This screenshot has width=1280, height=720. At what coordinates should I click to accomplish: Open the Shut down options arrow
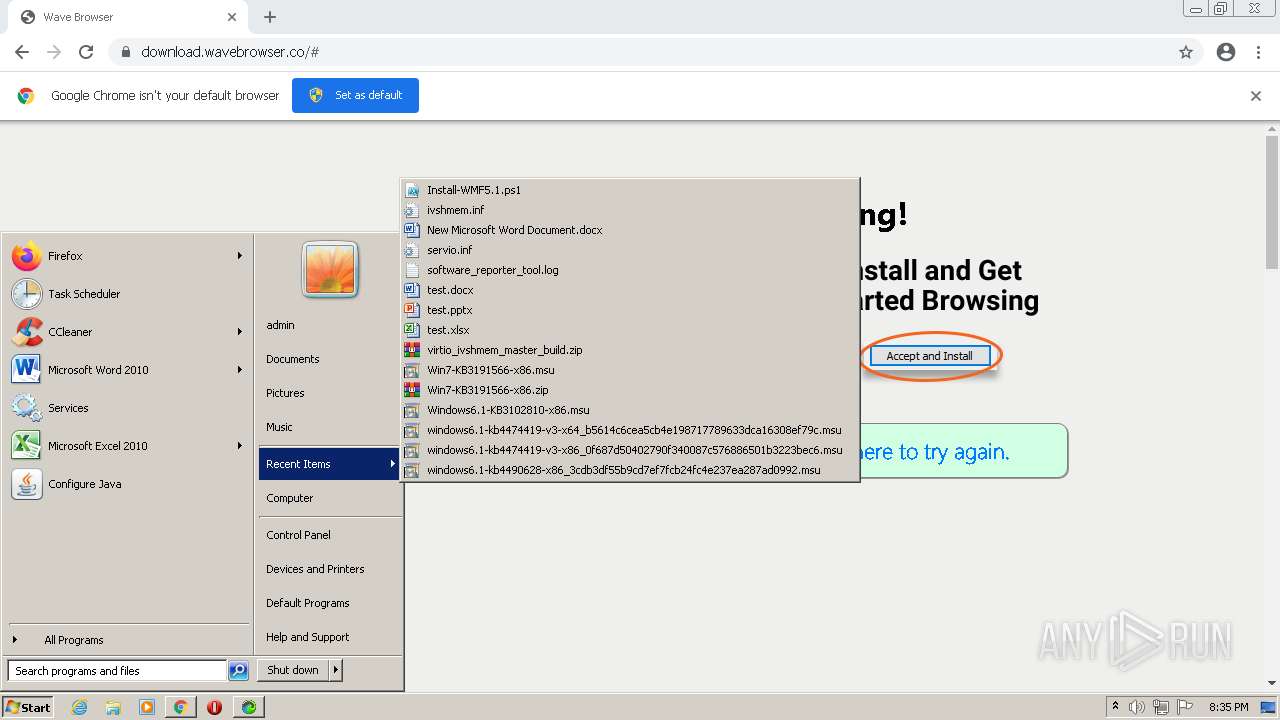point(336,670)
